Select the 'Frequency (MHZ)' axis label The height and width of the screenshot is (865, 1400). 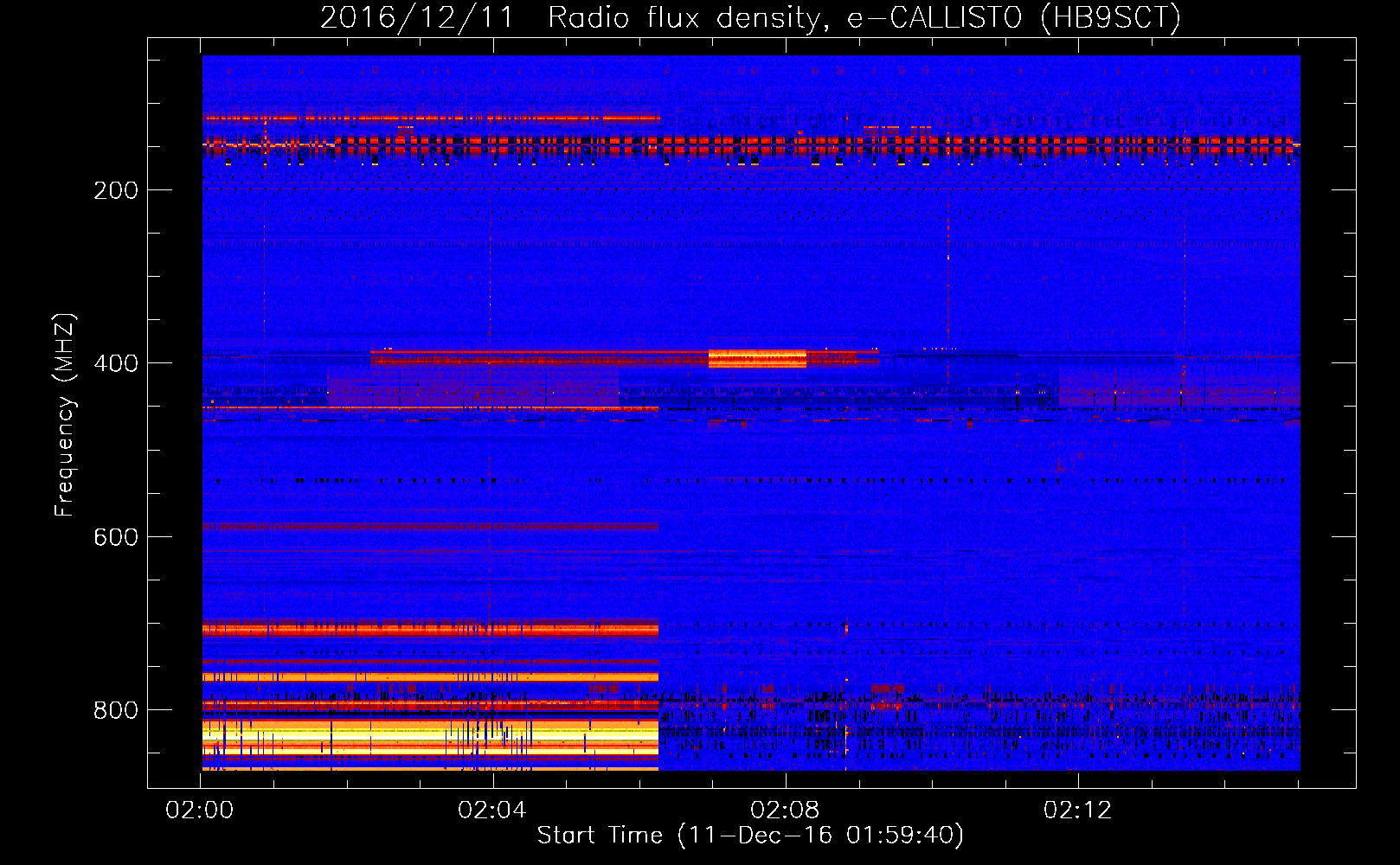65,415
